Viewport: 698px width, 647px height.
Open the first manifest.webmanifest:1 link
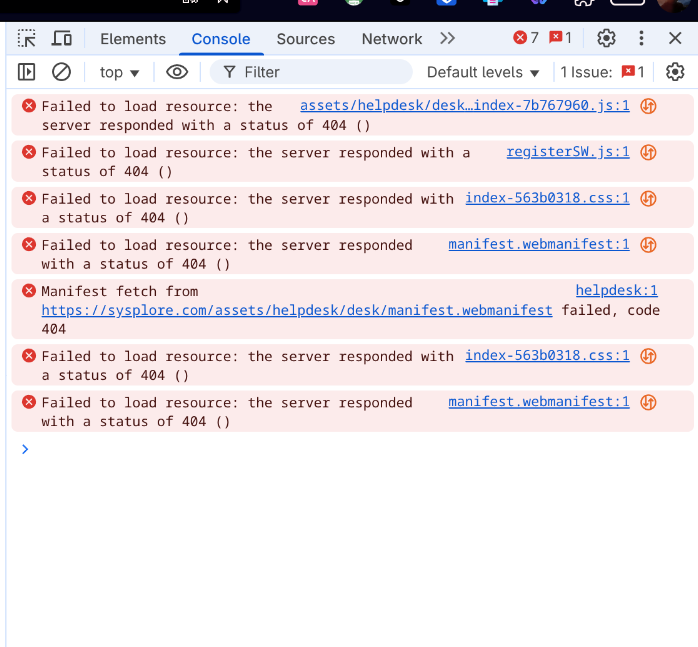[x=539, y=244]
